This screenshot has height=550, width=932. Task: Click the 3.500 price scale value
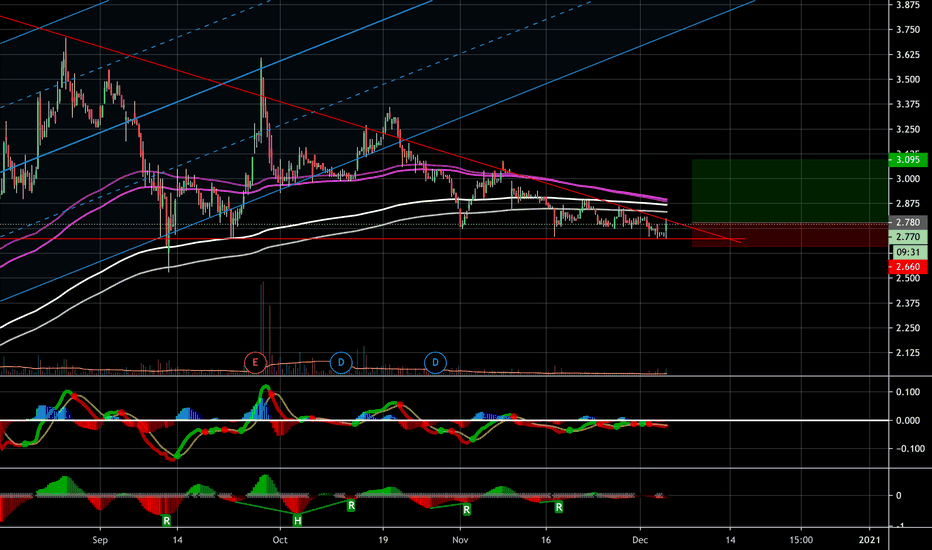(908, 80)
